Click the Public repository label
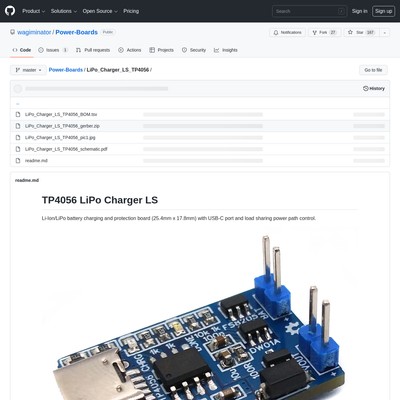Viewport: 400px width, 400px height. 108,32
